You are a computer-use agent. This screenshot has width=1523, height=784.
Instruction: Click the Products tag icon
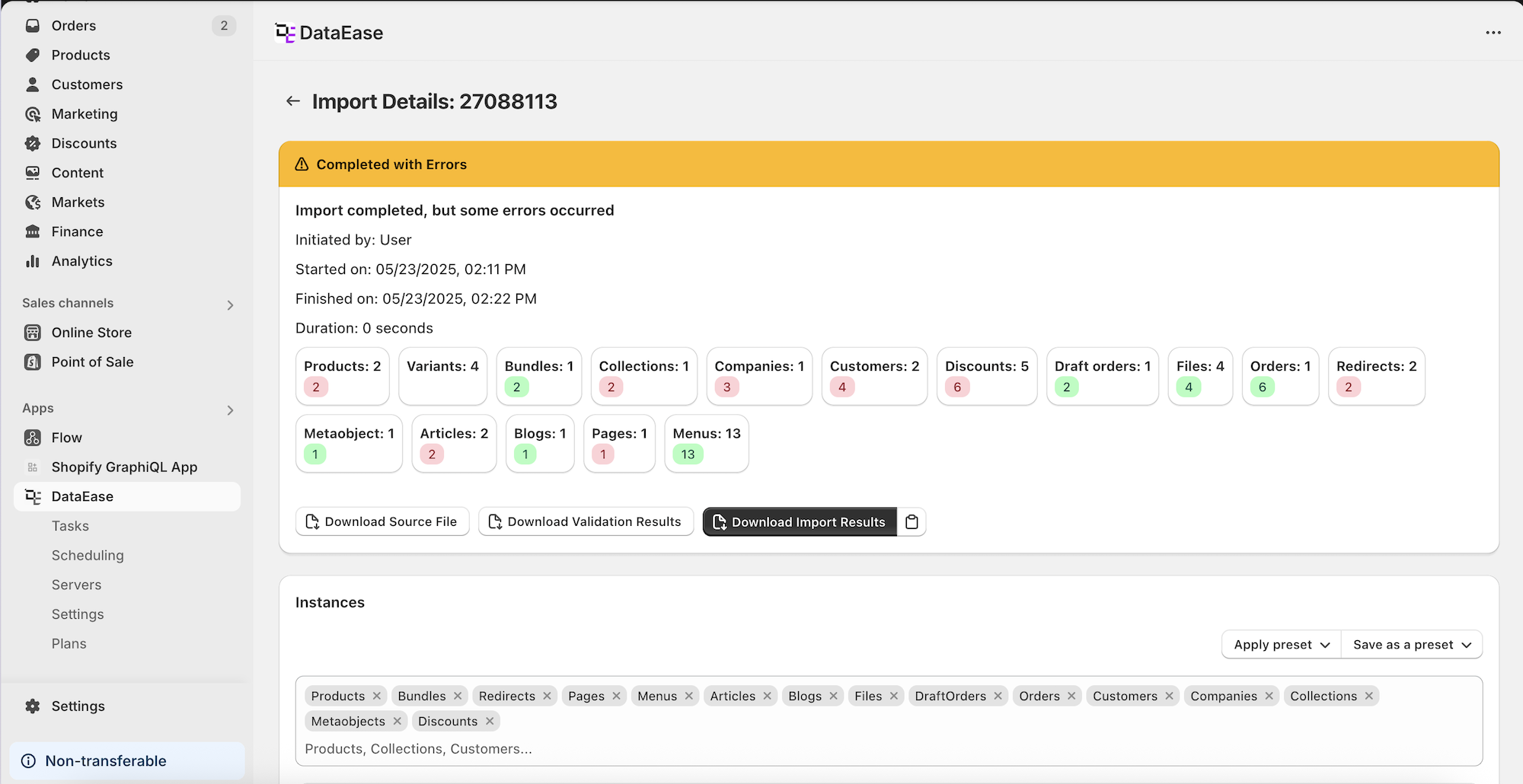coord(33,55)
